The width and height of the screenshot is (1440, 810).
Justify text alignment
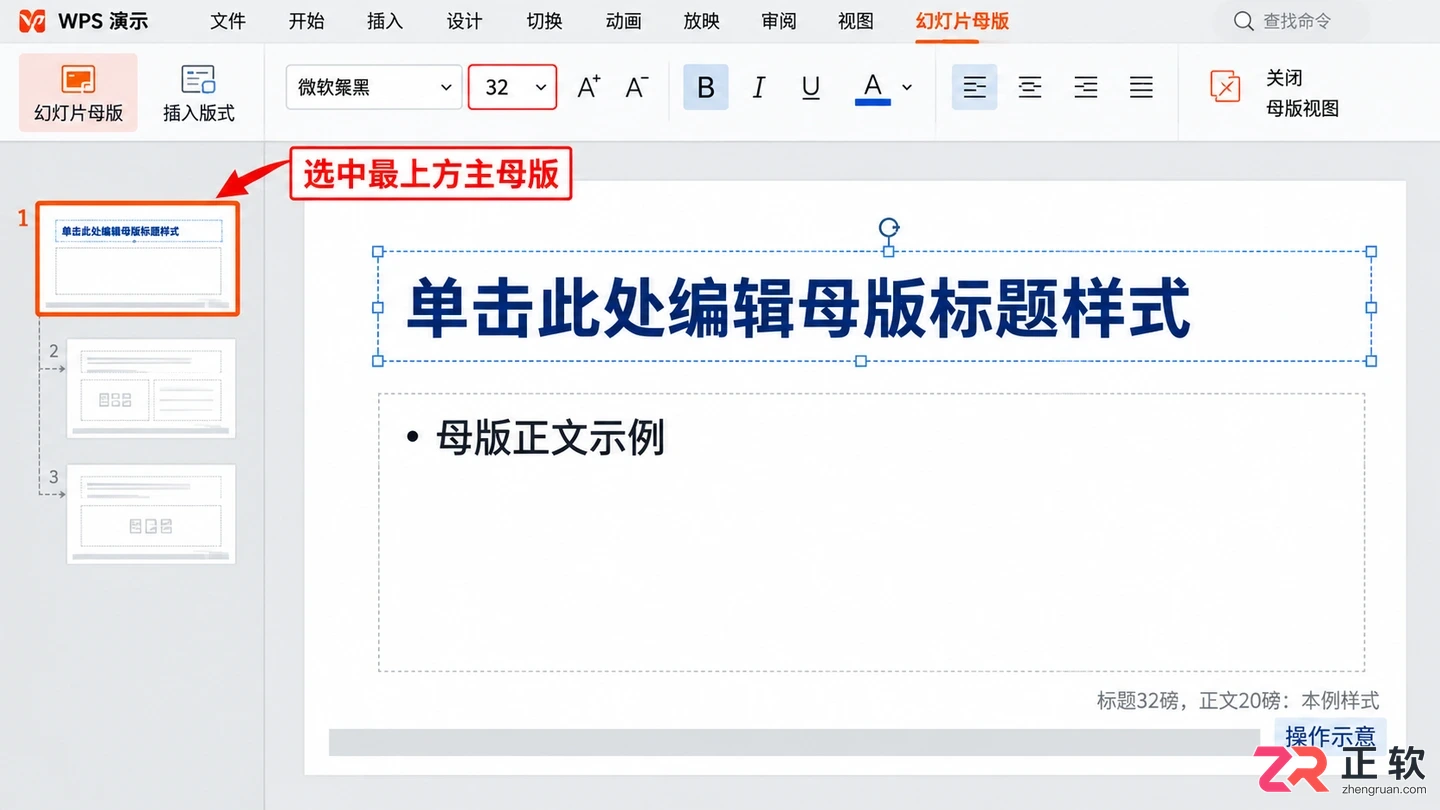(1141, 87)
